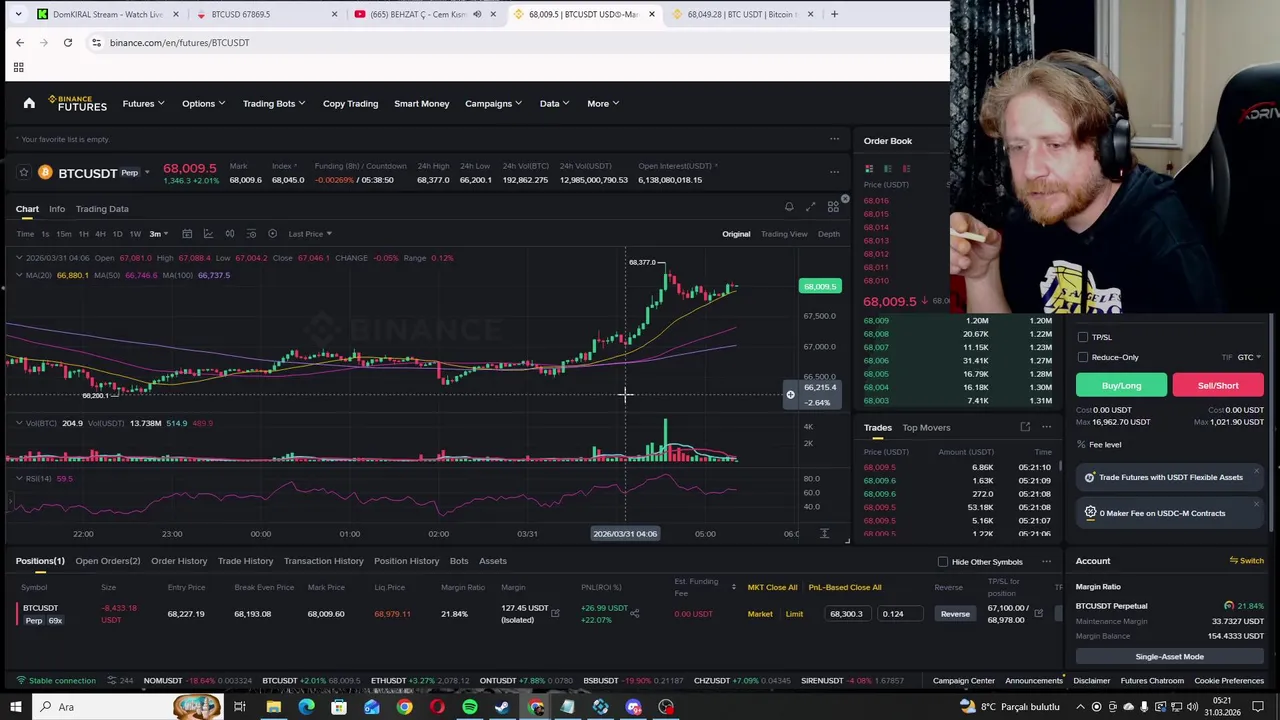
Task: Favorite BTCUSDT with the star icon
Action: click(x=24, y=173)
